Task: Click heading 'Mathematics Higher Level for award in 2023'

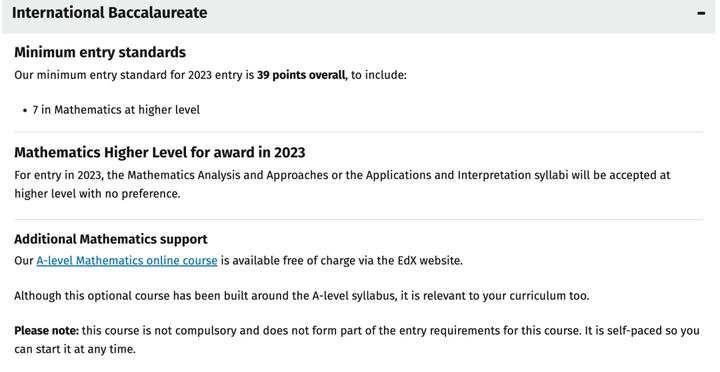Action: pos(160,152)
